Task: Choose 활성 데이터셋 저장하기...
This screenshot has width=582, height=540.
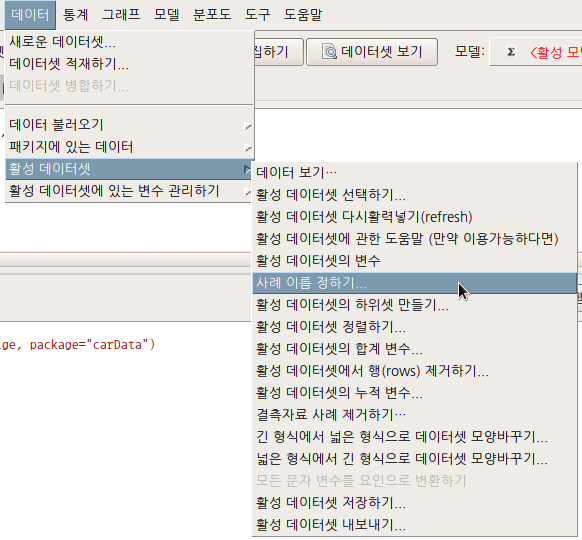Action: [415, 503]
